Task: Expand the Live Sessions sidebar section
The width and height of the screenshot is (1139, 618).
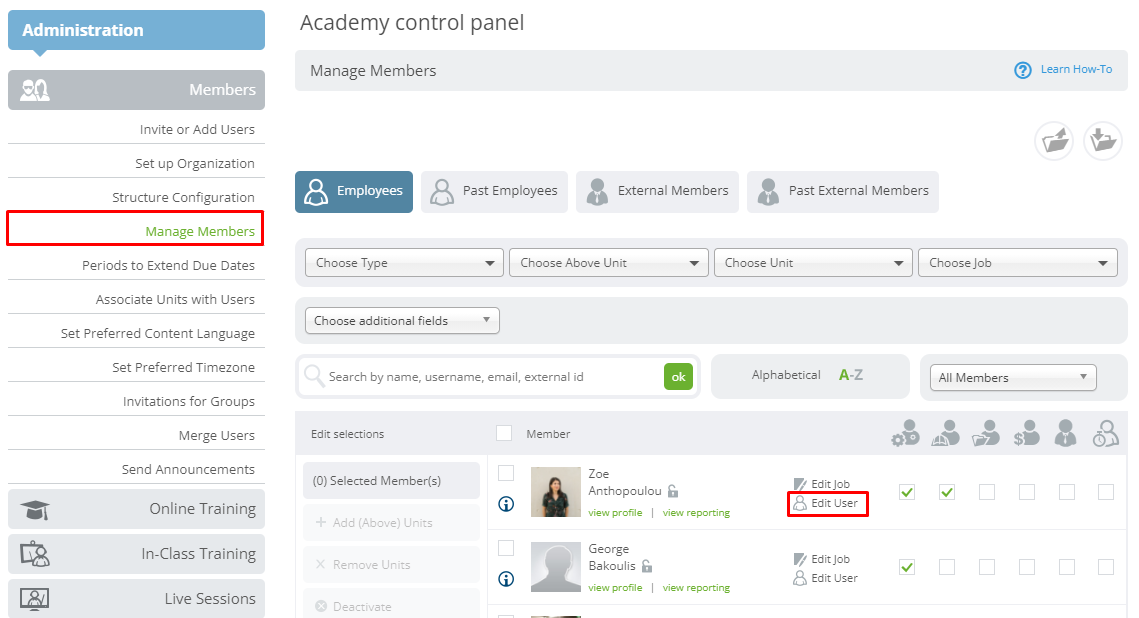Action: pyautogui.click(x=137, y=599)
